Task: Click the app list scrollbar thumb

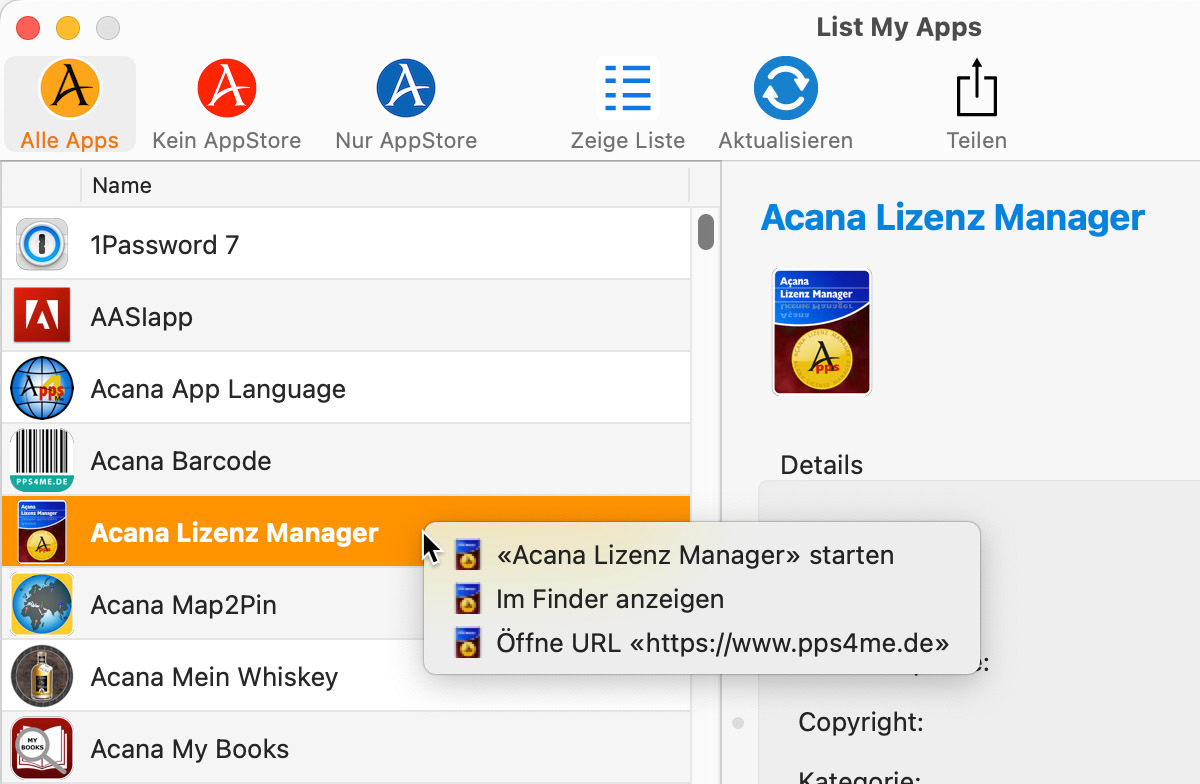Action: (x=706, y=232)
